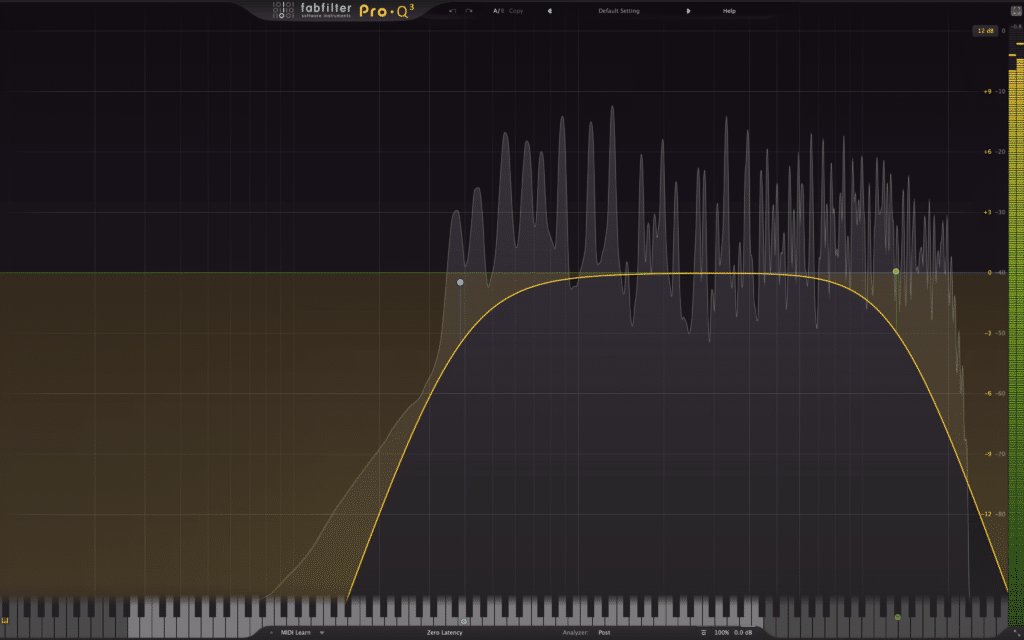Open the Zero Latency processing mode menu
This screenshot has width=1024, height=640.
tap(445, 632)
